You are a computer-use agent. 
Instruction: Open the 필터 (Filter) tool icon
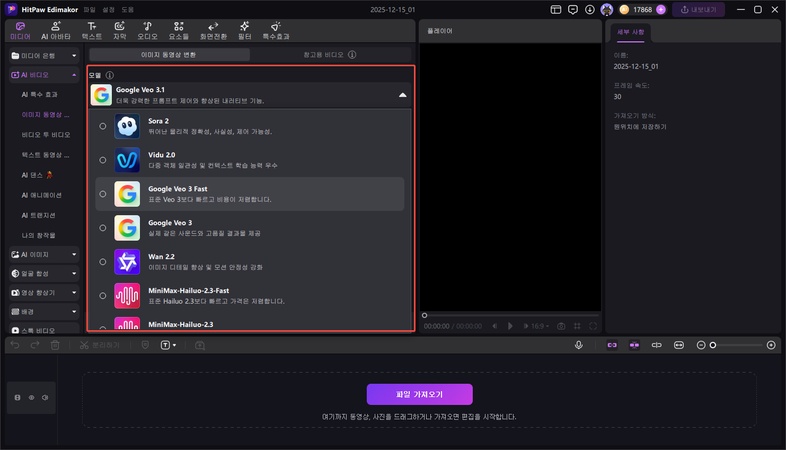245,31
